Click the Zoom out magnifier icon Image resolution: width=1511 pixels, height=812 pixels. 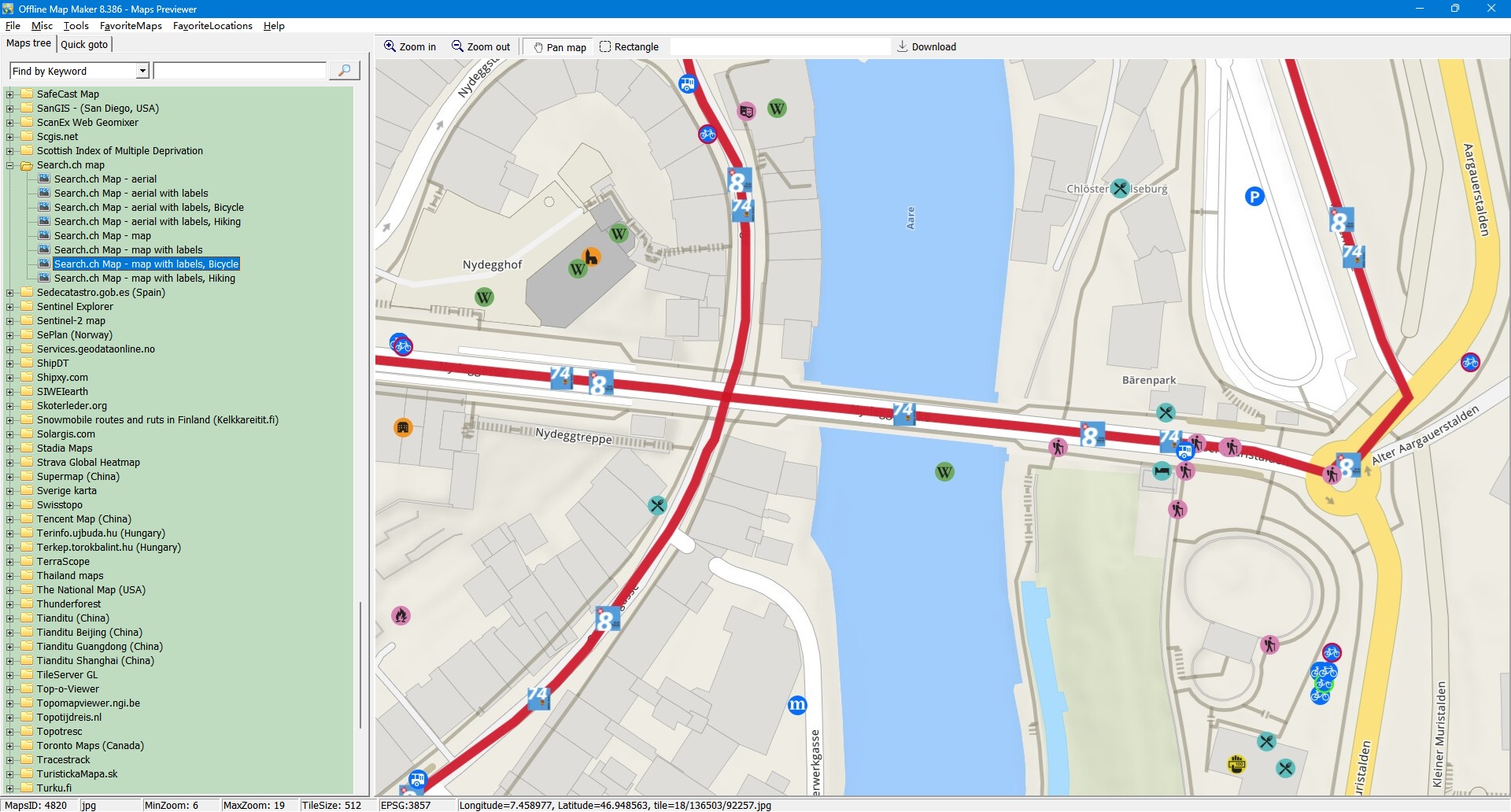[457, 46]
